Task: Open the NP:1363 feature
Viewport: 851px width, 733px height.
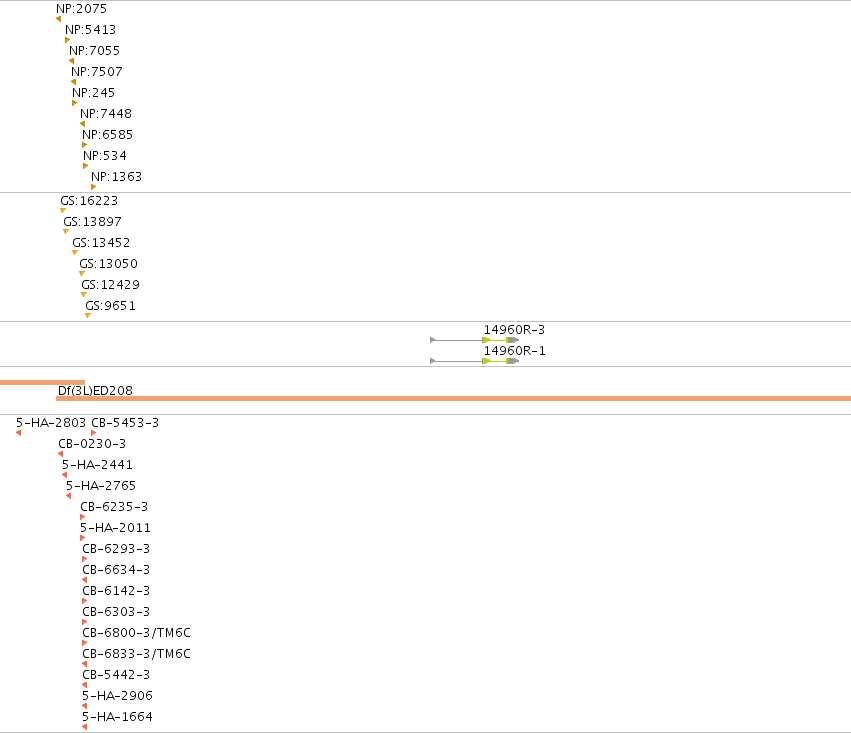Action: pyautogui.click(x=116, y=177)
